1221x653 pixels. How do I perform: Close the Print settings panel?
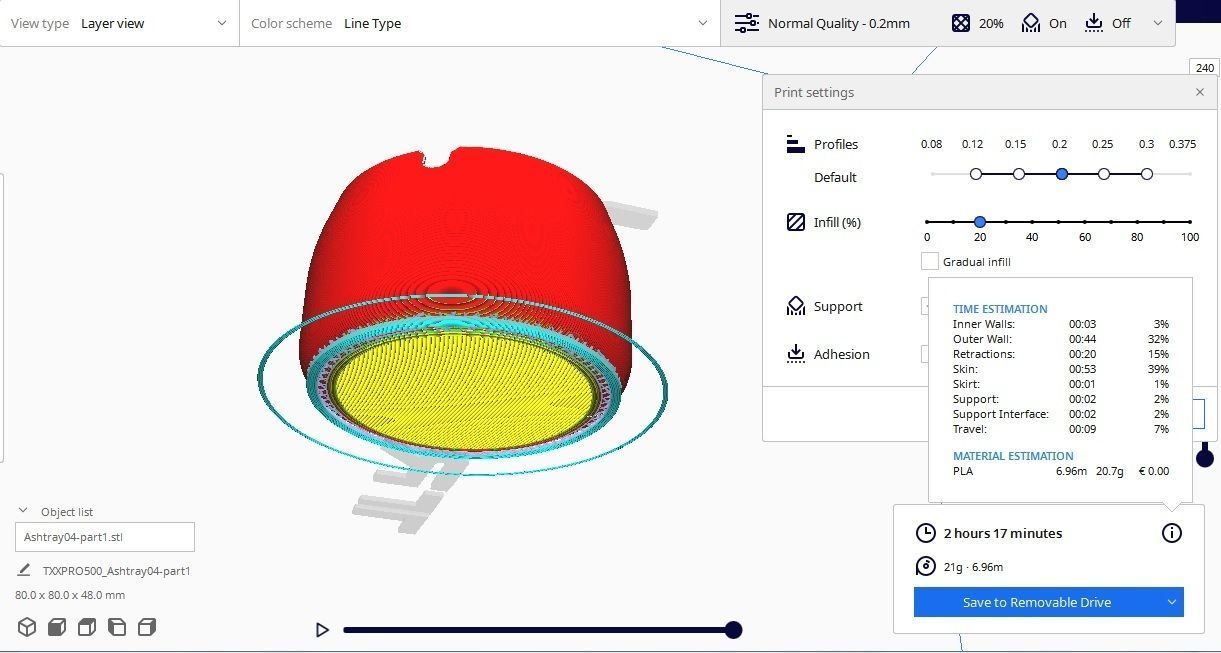(1200, 92)
